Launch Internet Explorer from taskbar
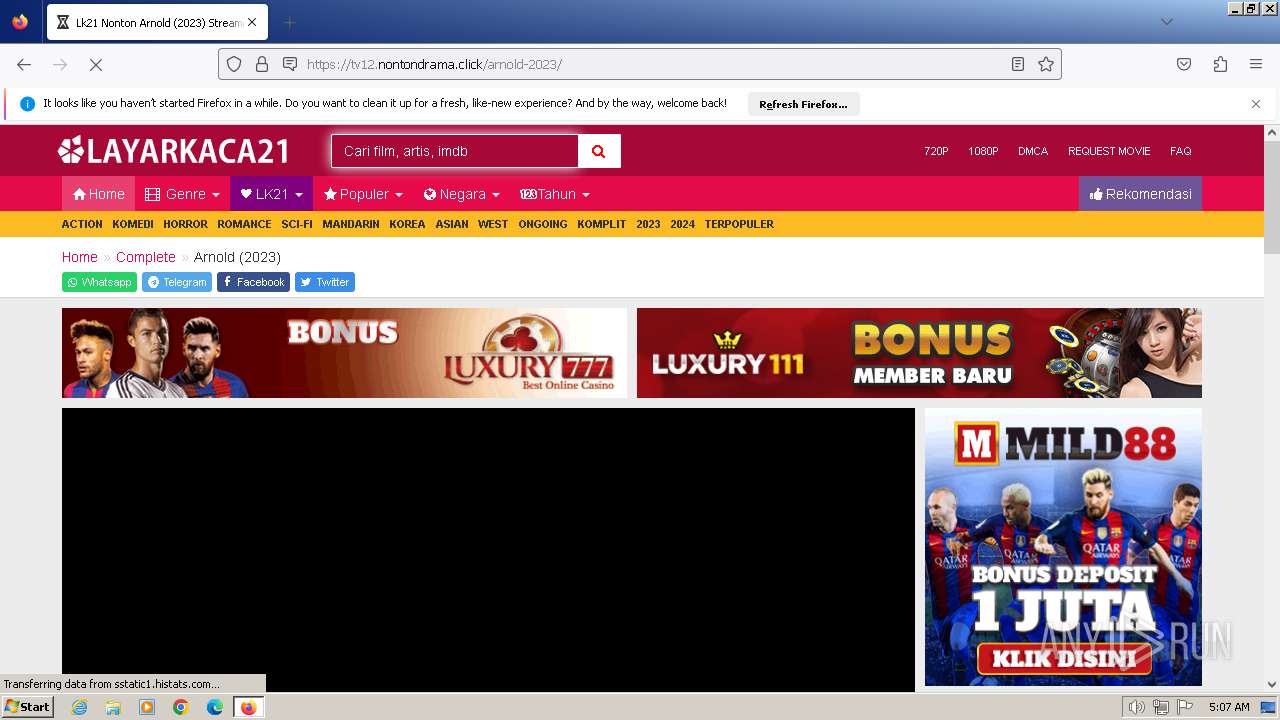Image resolution: width=1280 pixels, height=720 pixels. pos(79,707)
